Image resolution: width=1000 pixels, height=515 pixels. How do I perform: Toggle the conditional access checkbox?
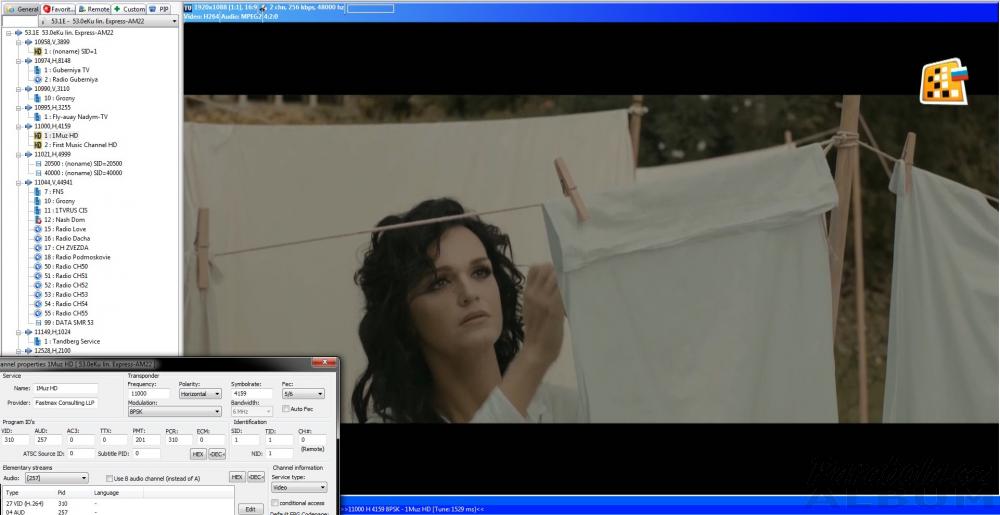(x=275, y=503)
